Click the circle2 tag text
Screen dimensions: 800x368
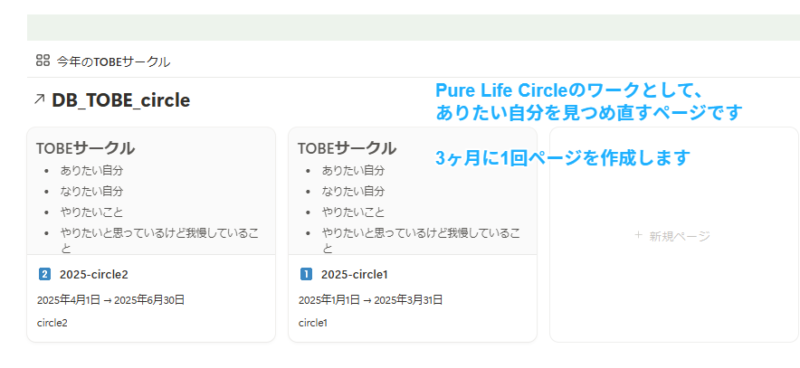(x=52, y=323)
